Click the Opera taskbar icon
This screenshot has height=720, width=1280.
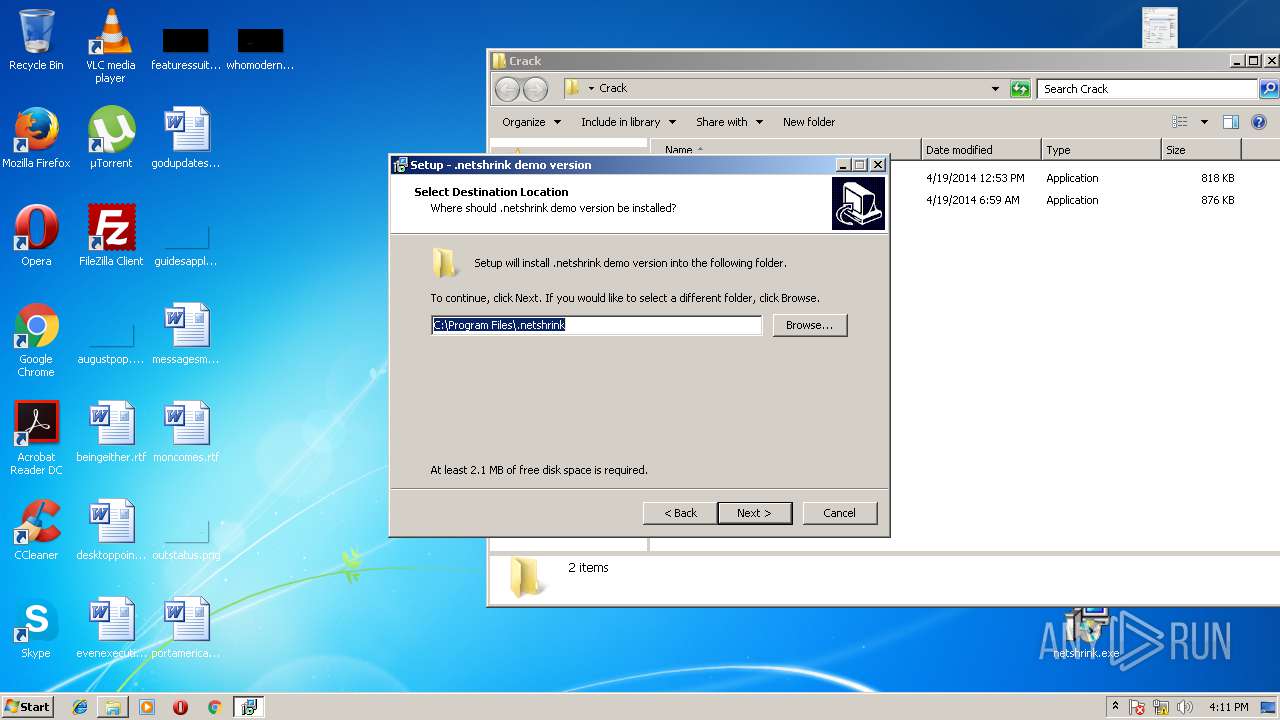(180, 707)
